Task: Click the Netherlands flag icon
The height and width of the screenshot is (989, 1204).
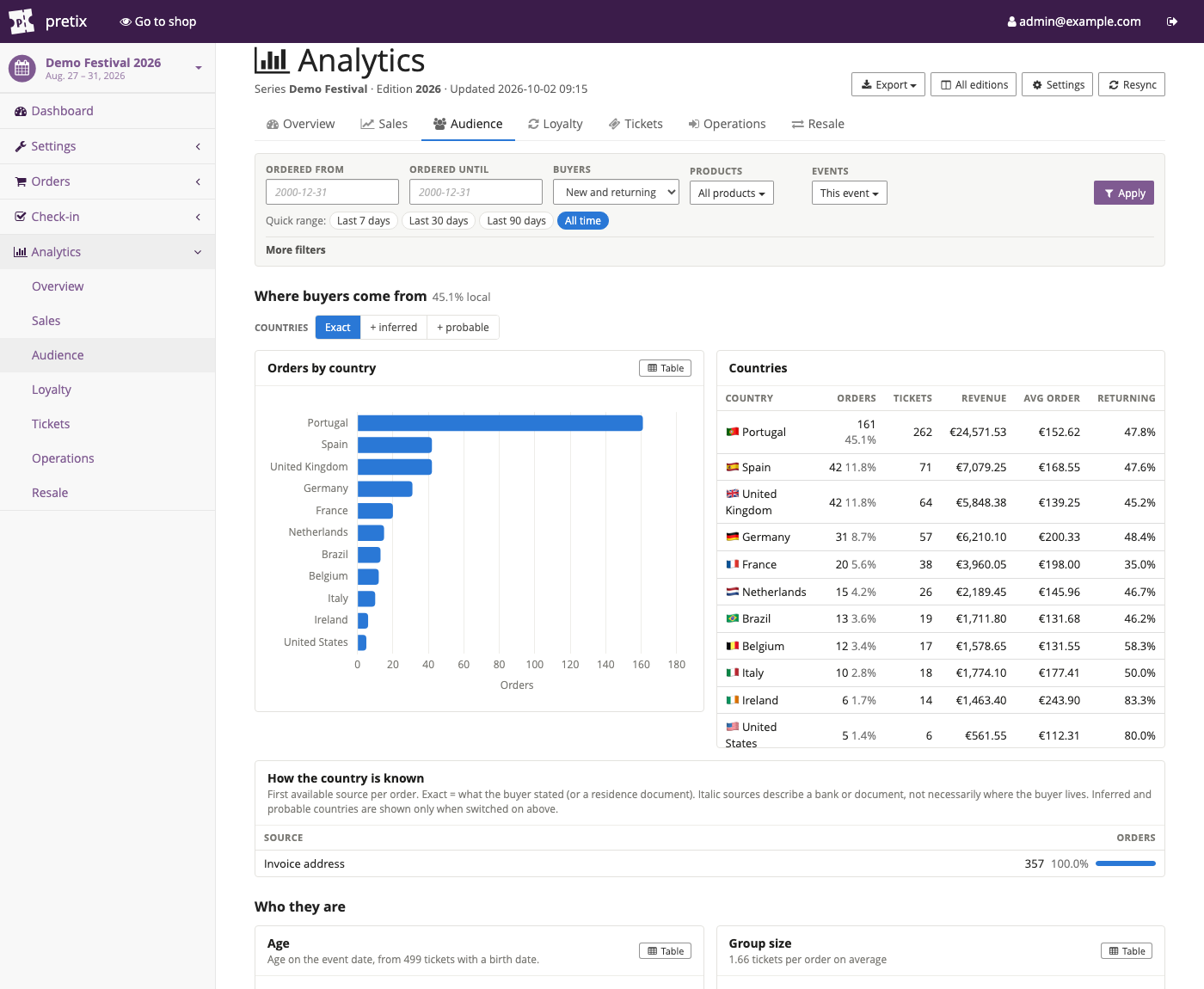Action: coord(733,592)
